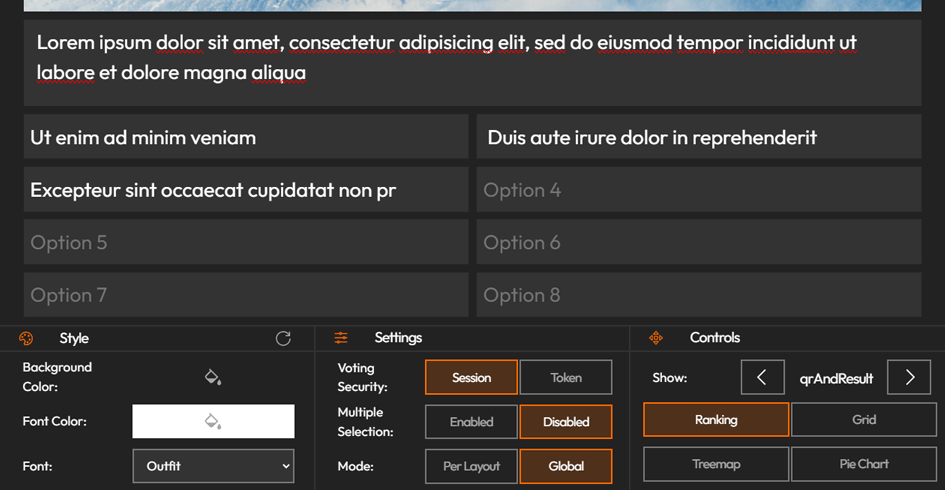Open the Outfit font dropdown

coord(213,466)
